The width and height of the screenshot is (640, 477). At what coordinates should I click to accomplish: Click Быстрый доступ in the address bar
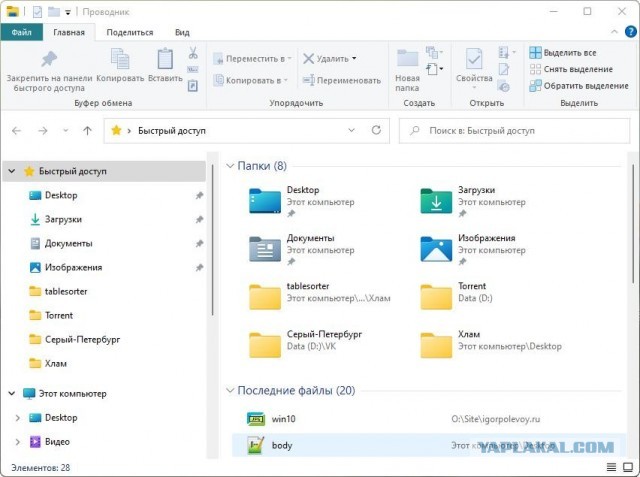pos(172,131)
